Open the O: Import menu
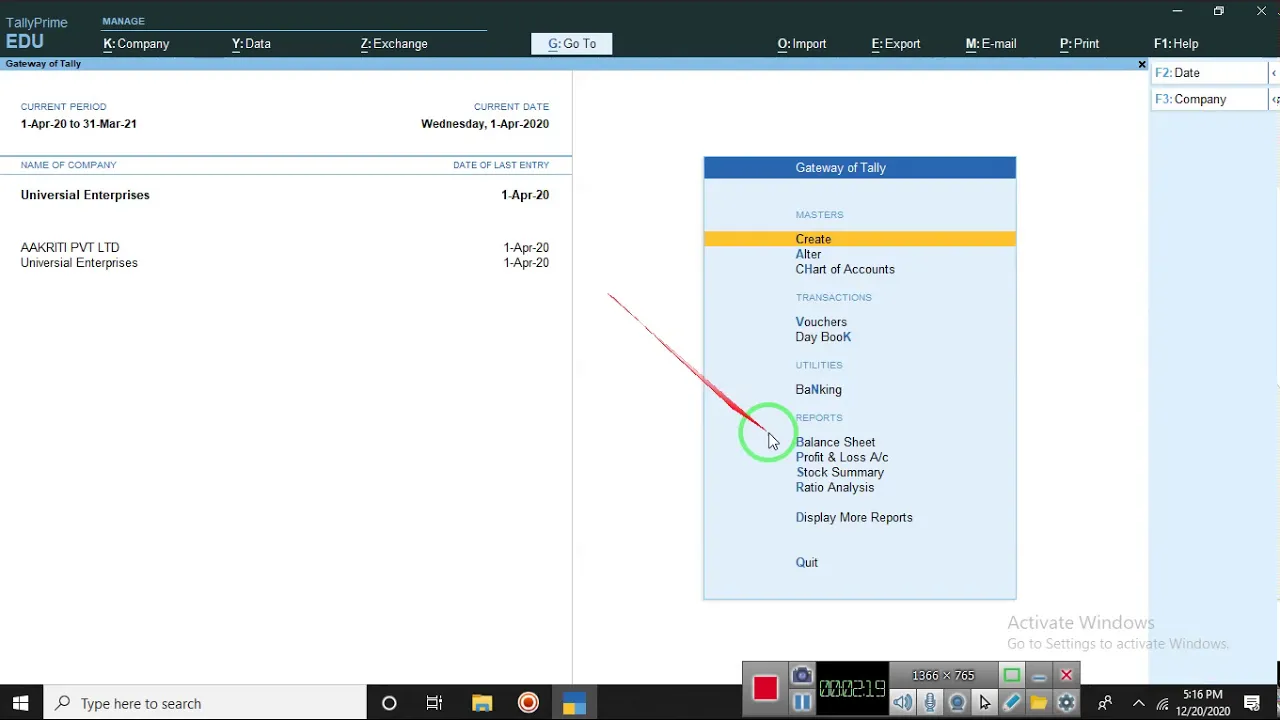The image size is (1280, 720). pos(802,43)
